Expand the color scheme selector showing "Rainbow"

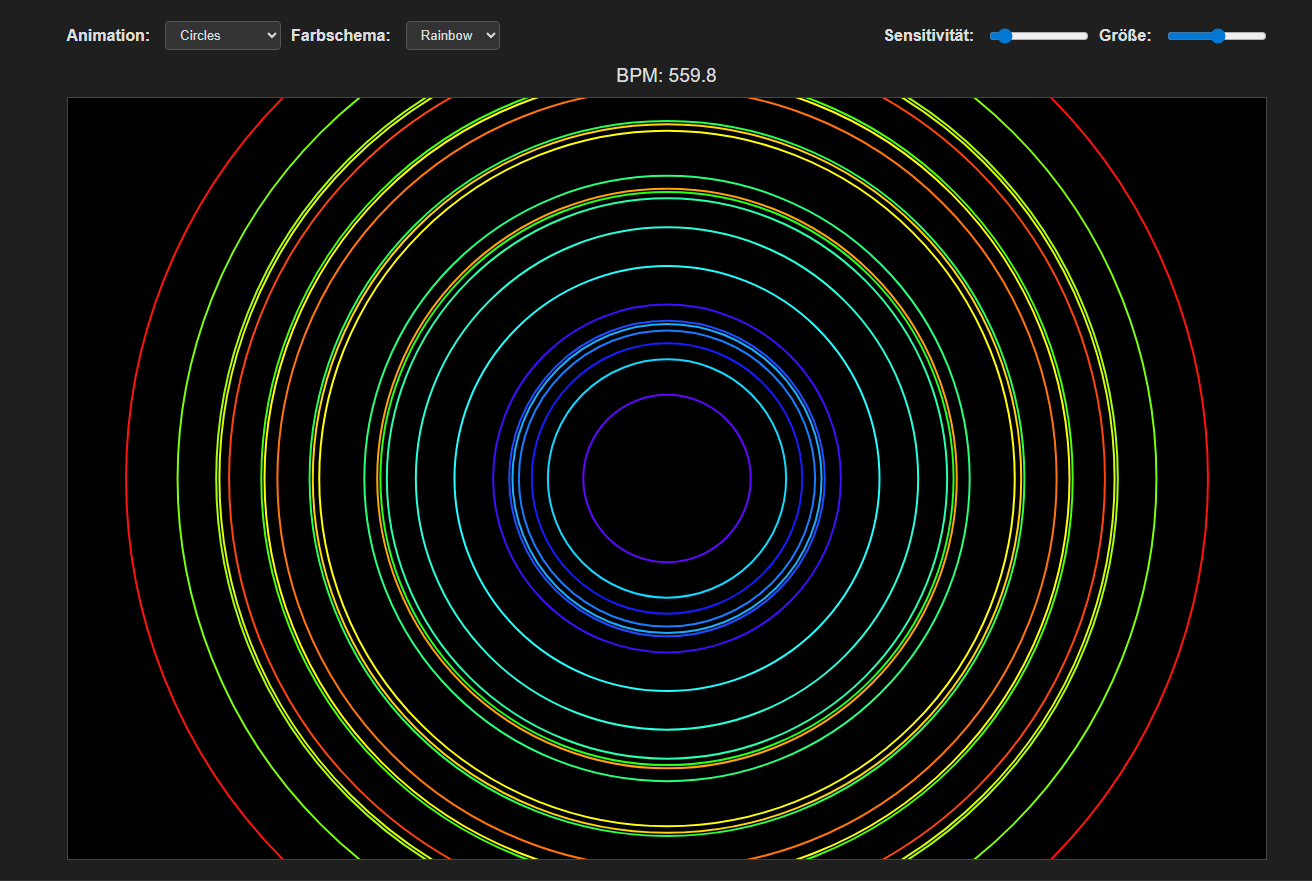coord(452,34)
